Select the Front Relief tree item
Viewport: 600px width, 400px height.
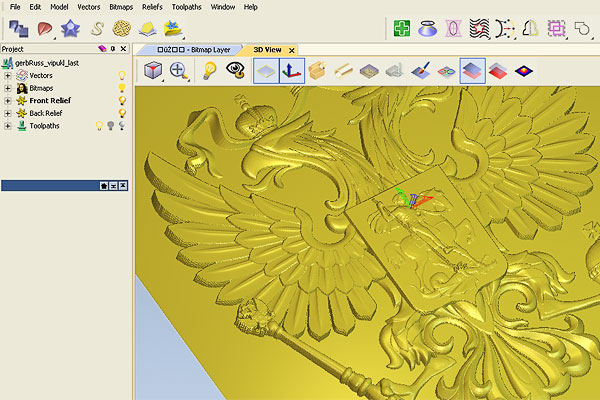point(50,101)
